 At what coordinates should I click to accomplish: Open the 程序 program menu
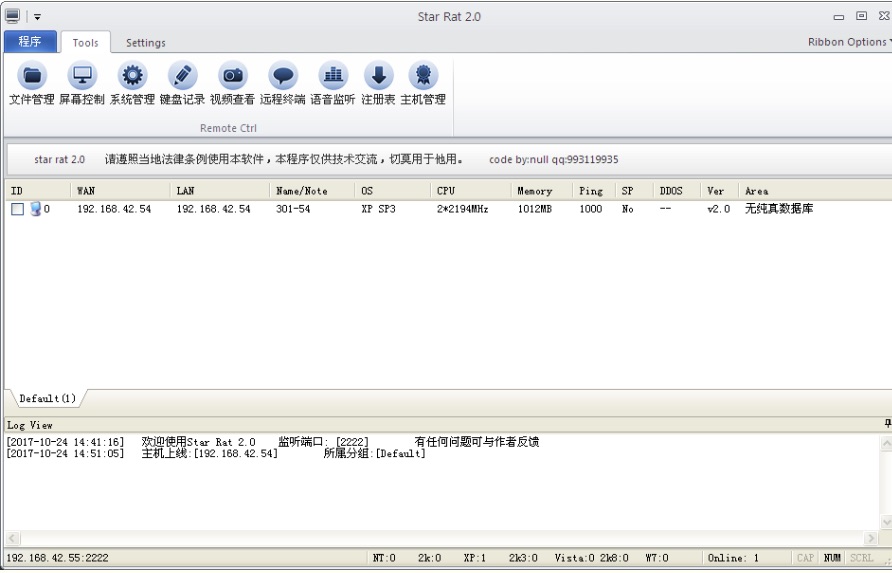30,42
